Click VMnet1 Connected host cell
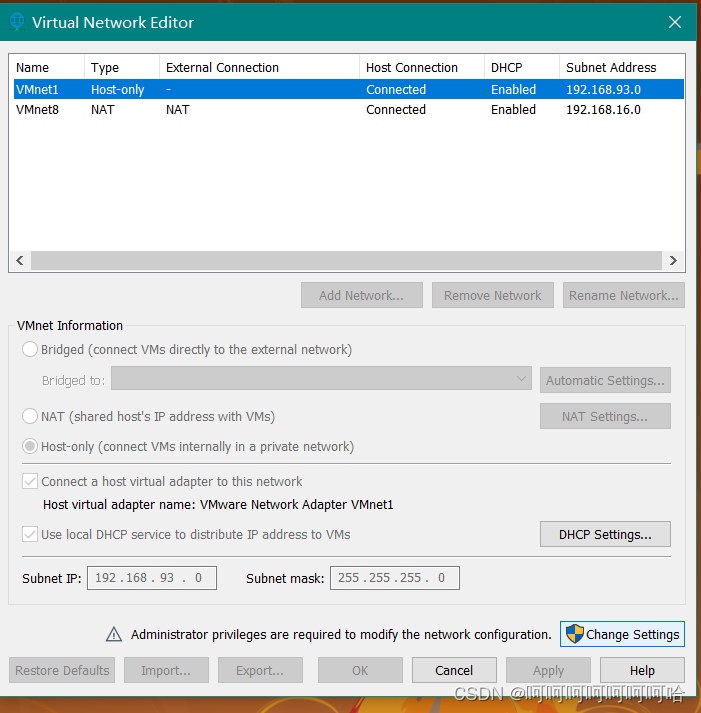 pos(396,89)
